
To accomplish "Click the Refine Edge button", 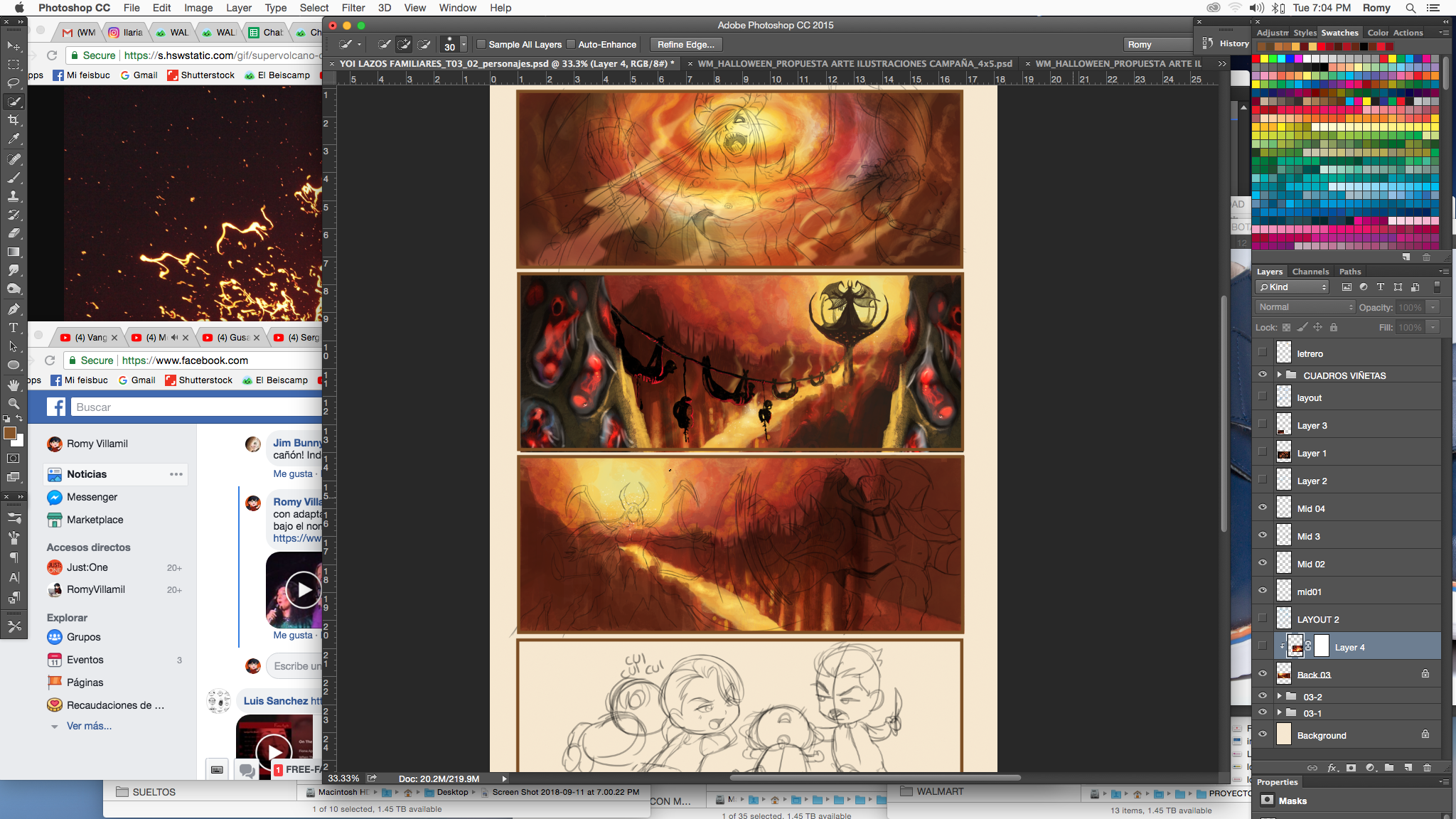I will (686, 44).
